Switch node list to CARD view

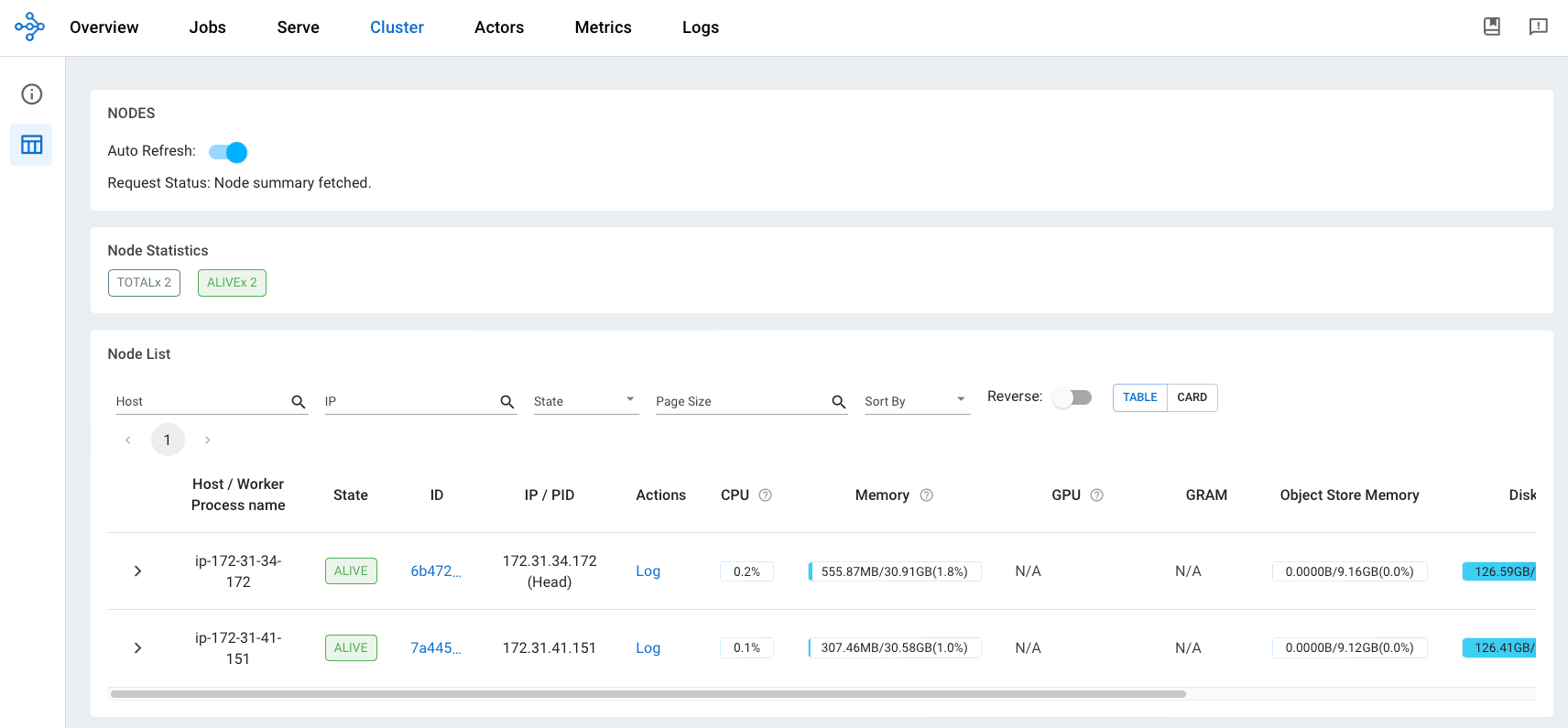pos(1192,397)
